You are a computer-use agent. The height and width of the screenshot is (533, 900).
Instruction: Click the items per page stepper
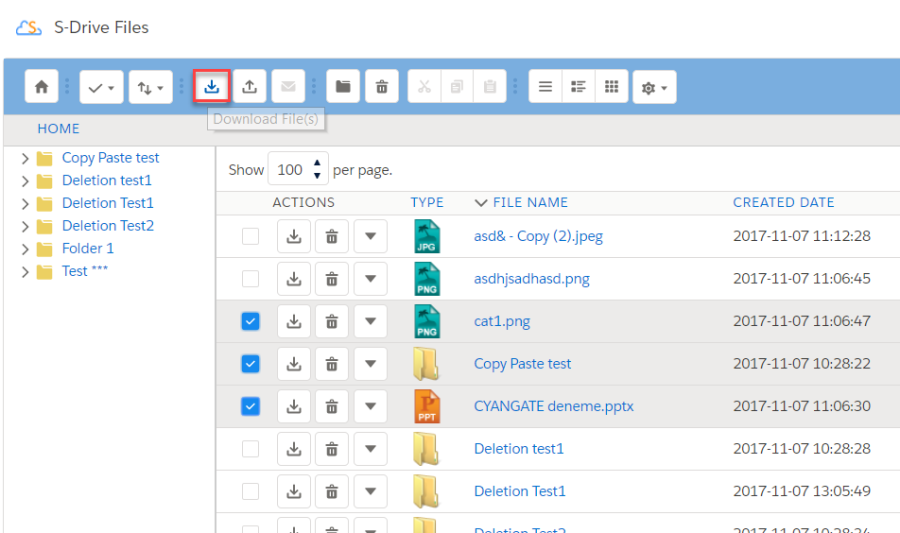tap(318, 169)
